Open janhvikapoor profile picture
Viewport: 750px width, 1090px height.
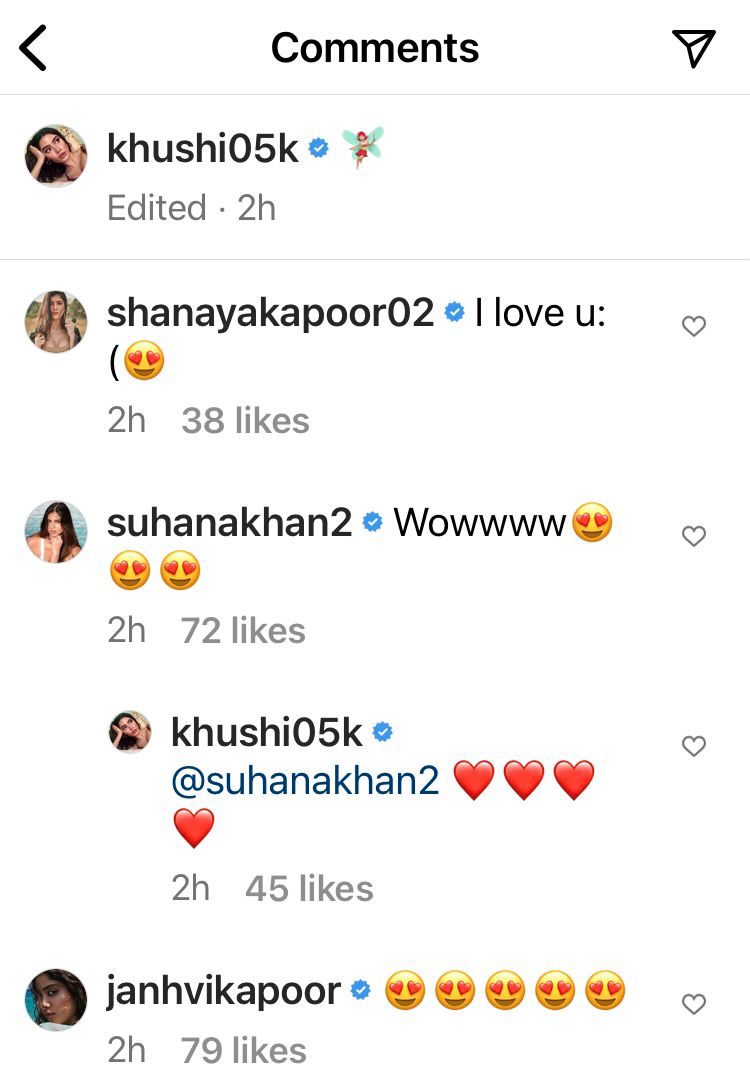tap(56, 1000)
